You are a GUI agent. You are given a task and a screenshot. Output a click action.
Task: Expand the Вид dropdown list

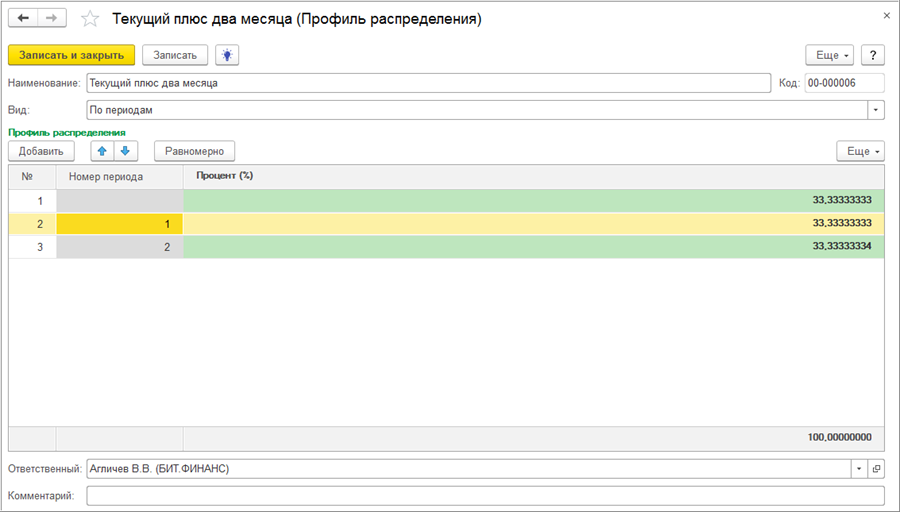click(876, 110)
